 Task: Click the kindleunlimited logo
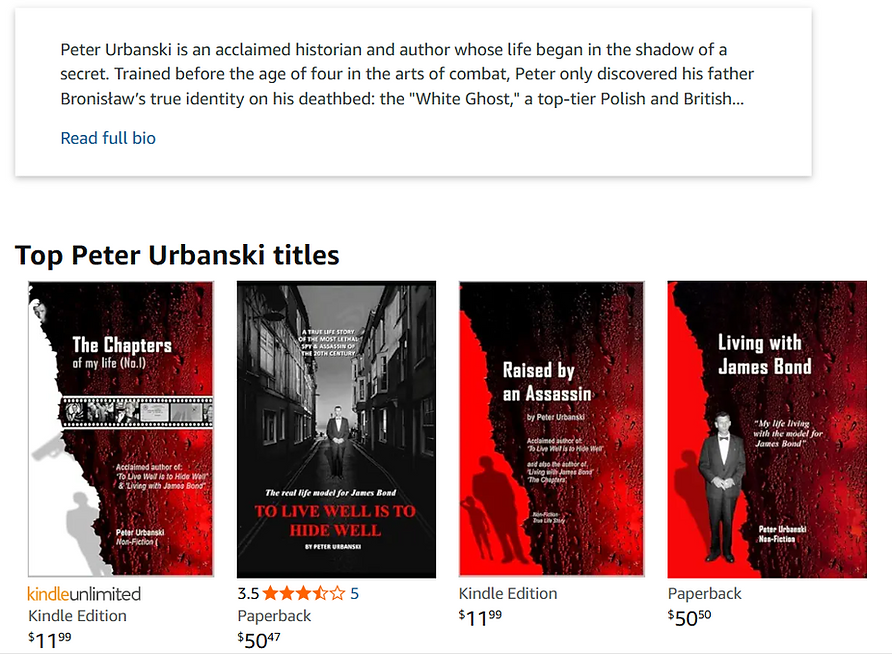84,594
